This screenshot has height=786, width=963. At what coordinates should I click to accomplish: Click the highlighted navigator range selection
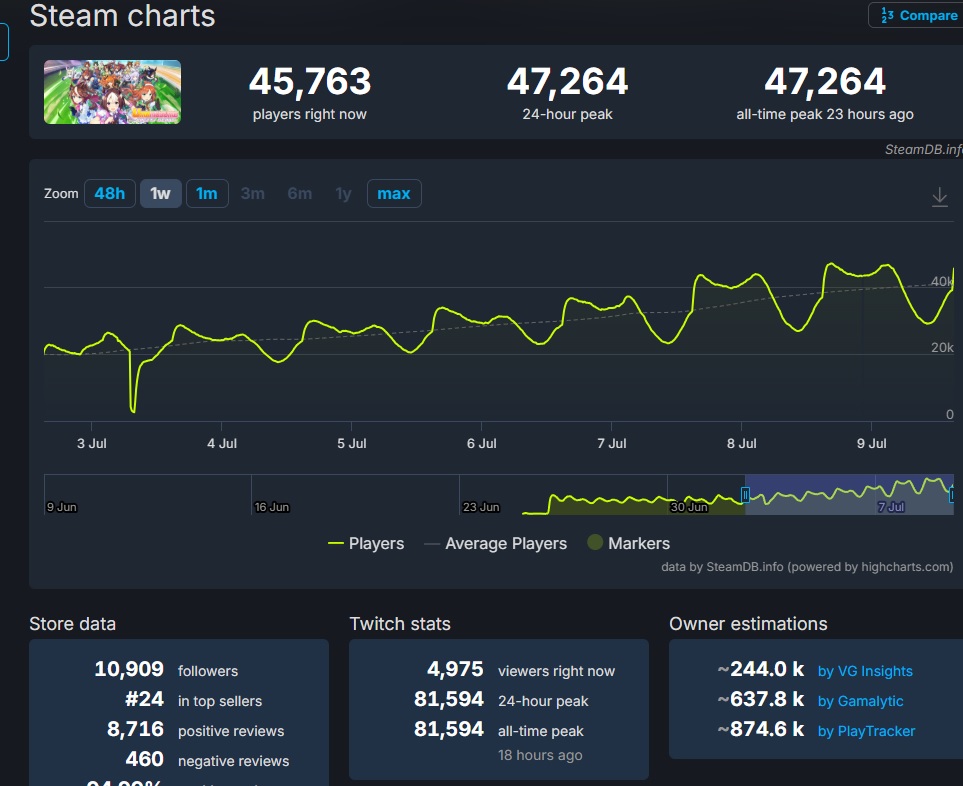pyautogui.click(x=849, y=494)
